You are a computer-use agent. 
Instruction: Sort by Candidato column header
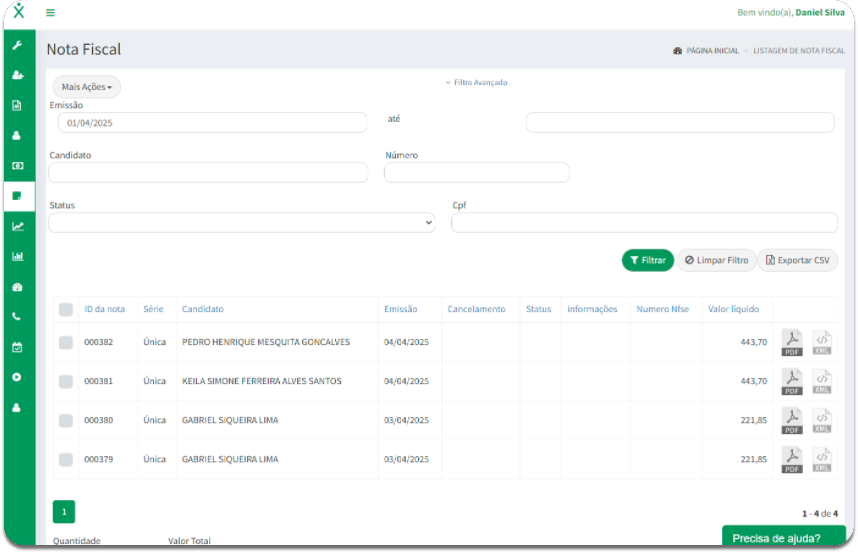202,309
